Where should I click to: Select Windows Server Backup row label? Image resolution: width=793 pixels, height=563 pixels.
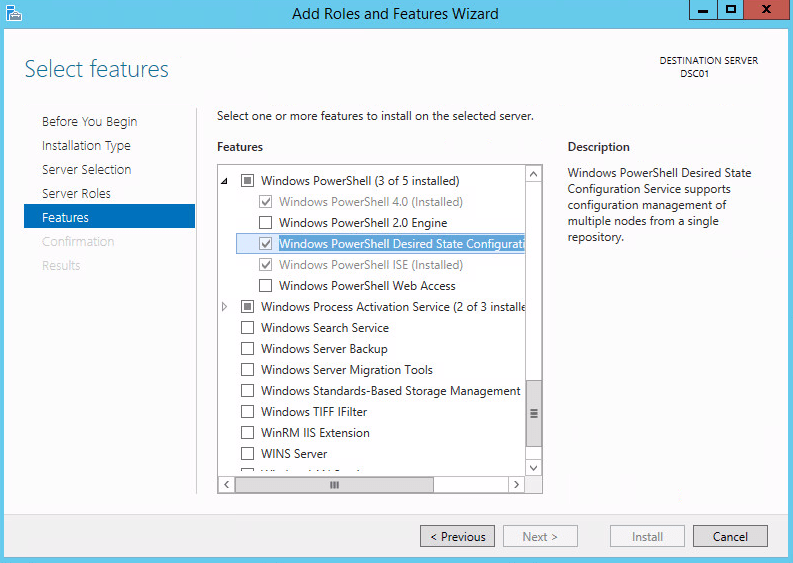click(324, 349)
